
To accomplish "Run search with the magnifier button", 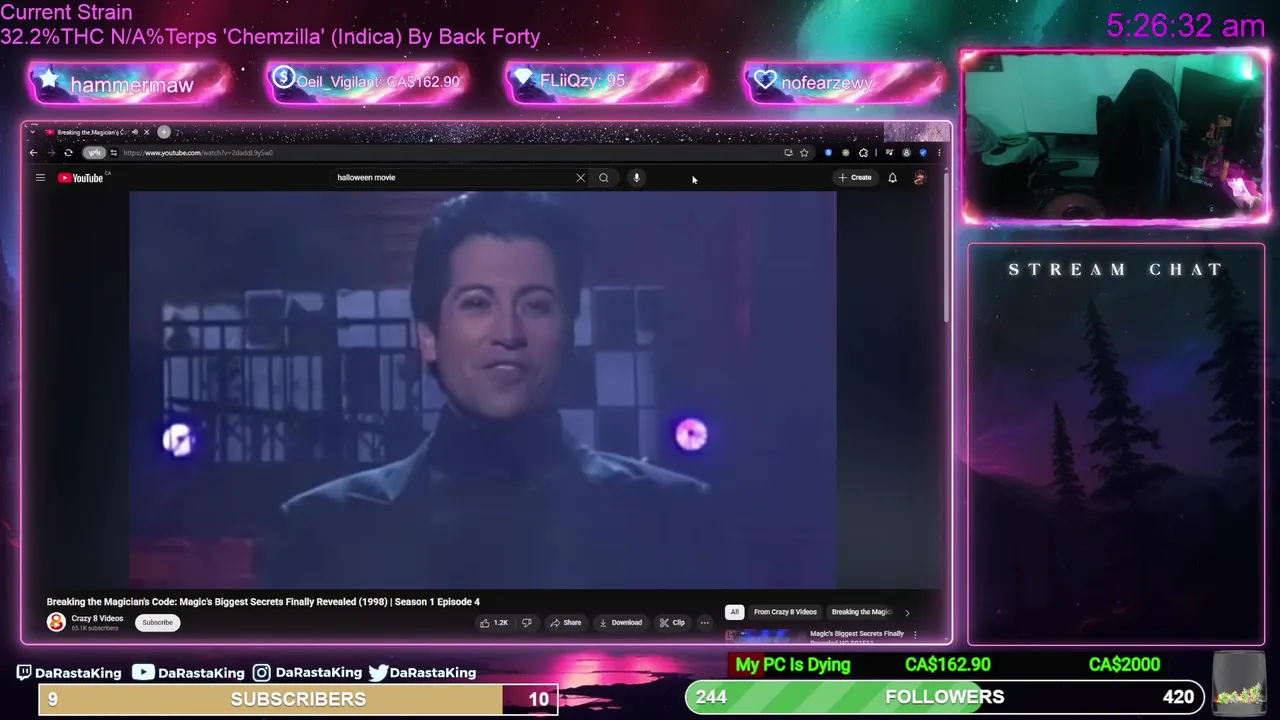I will (604, 178).
